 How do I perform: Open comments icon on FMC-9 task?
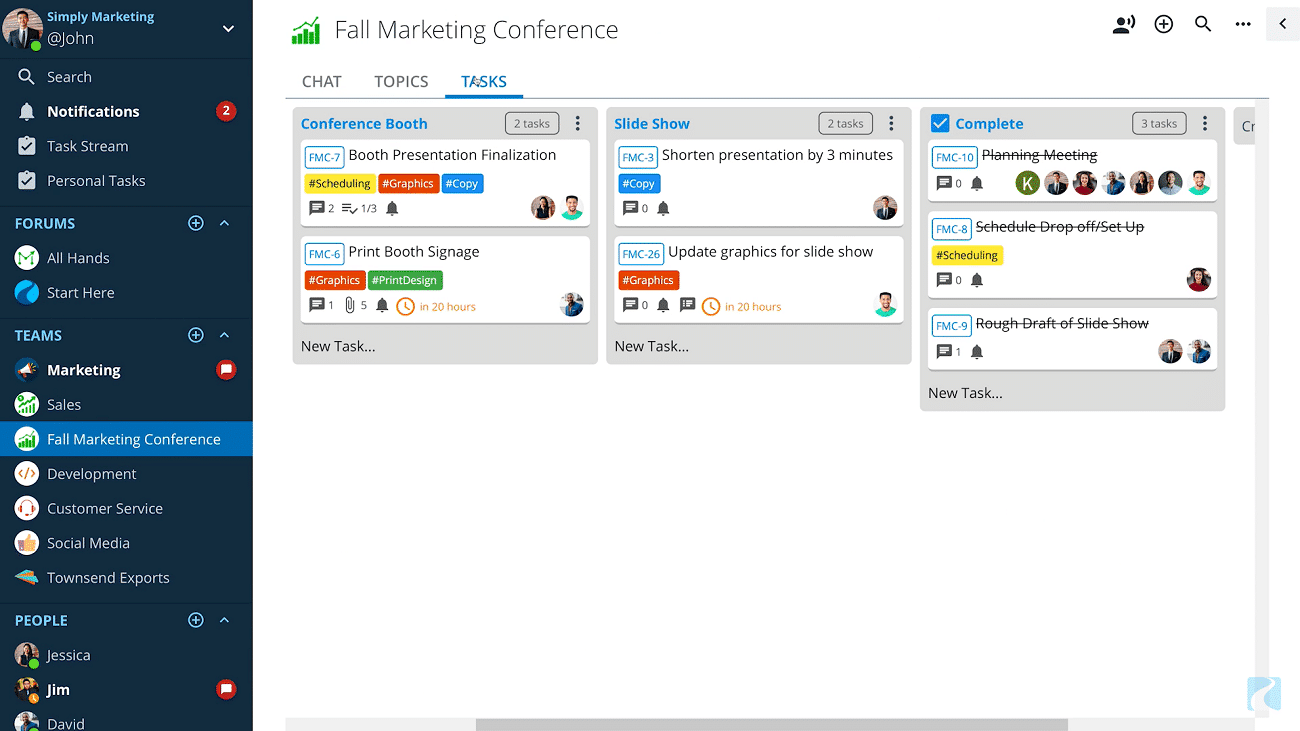click(x=944, y=352)
